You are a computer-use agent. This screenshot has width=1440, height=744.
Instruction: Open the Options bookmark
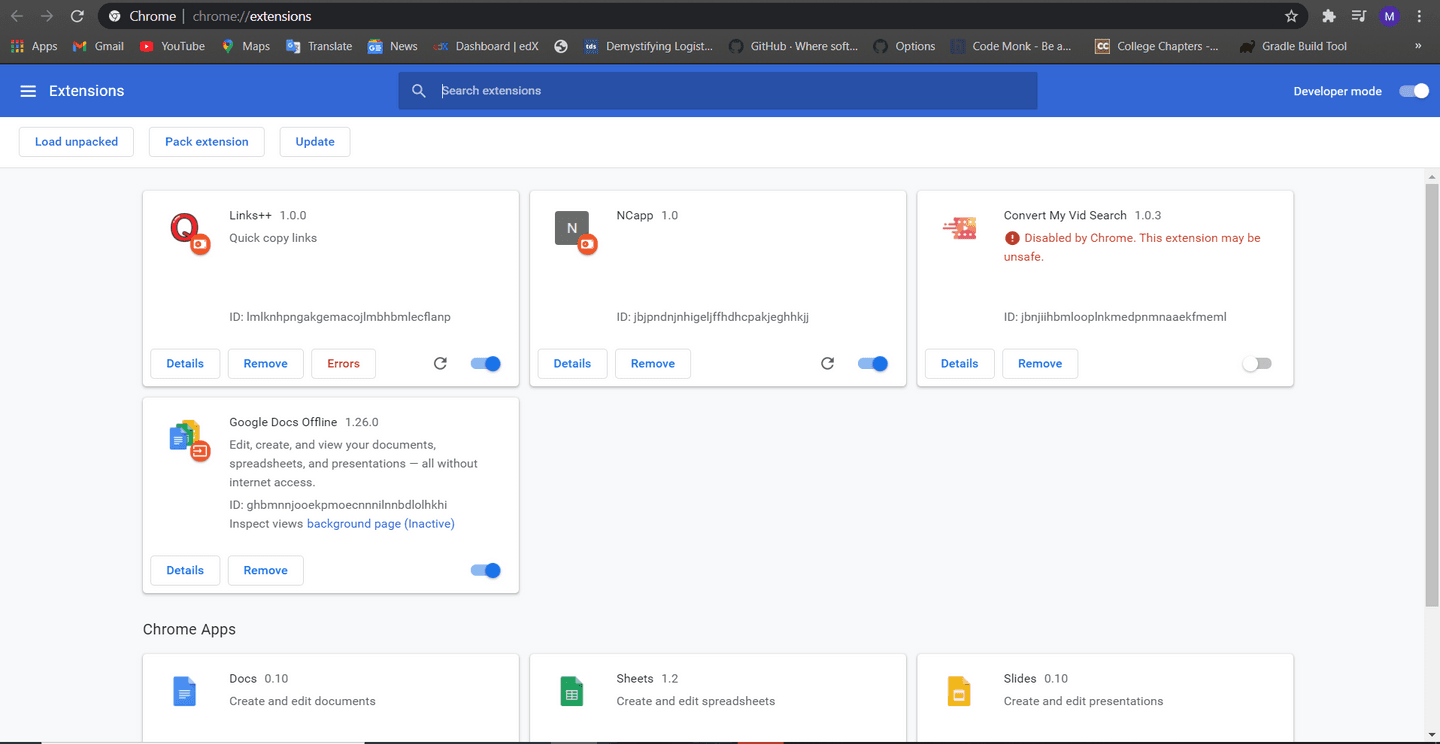click(x=904, y=46)
